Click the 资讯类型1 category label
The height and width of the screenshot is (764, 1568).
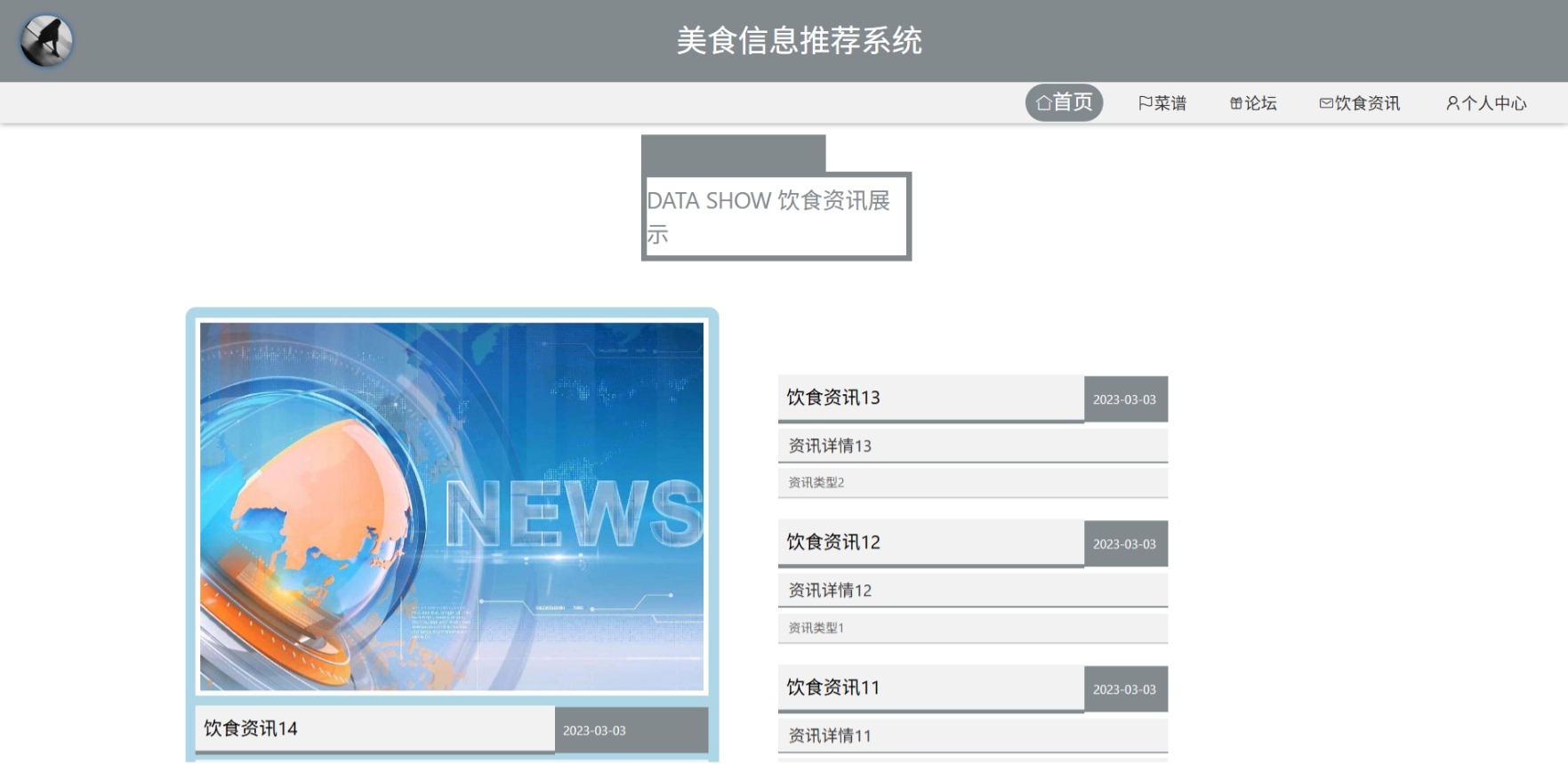(x=816, y=627)
